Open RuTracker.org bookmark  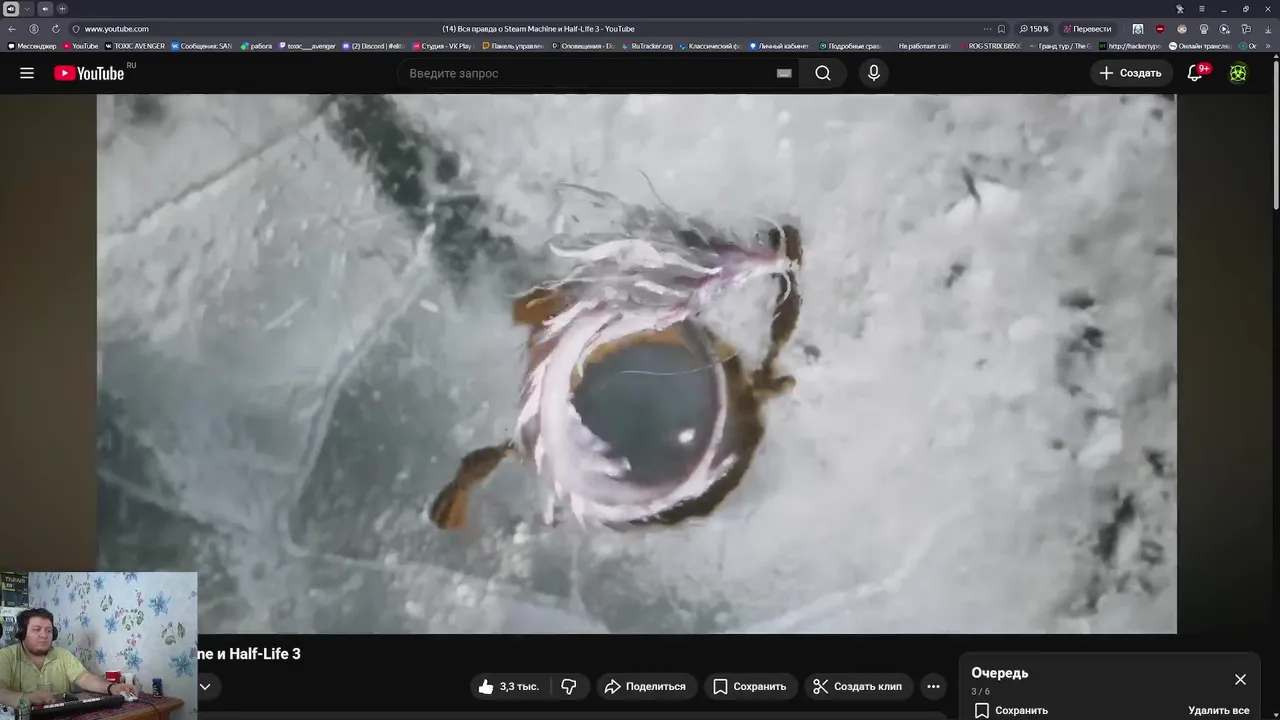coord(647,46)
